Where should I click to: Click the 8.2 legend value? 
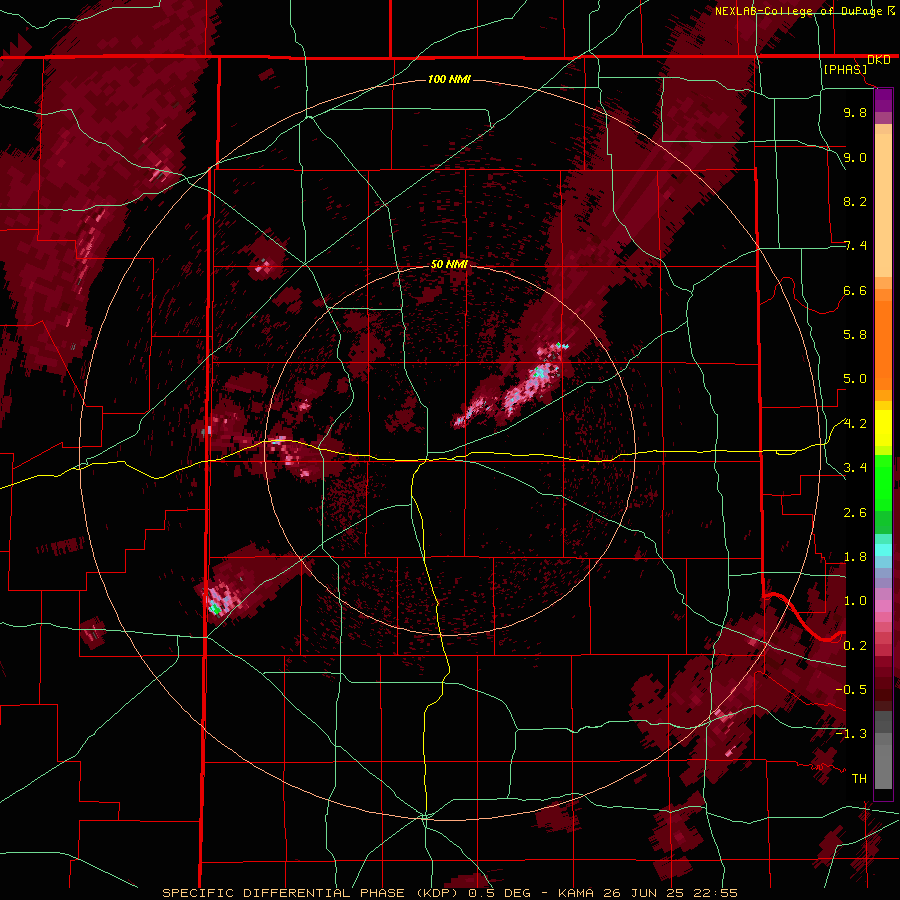tap(855, 201)
